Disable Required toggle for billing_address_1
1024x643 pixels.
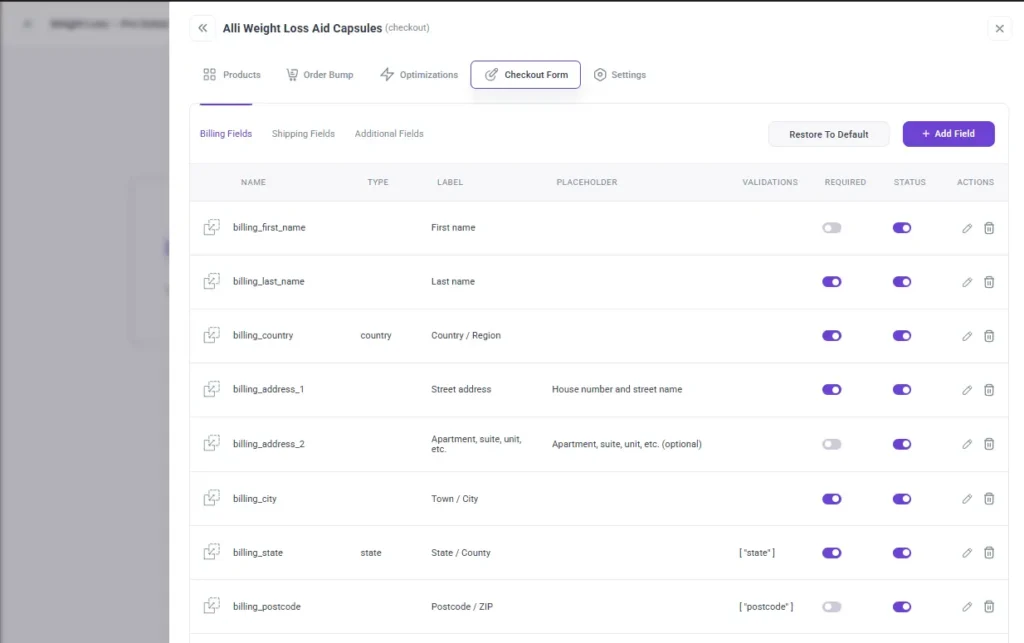click(831, 390)
